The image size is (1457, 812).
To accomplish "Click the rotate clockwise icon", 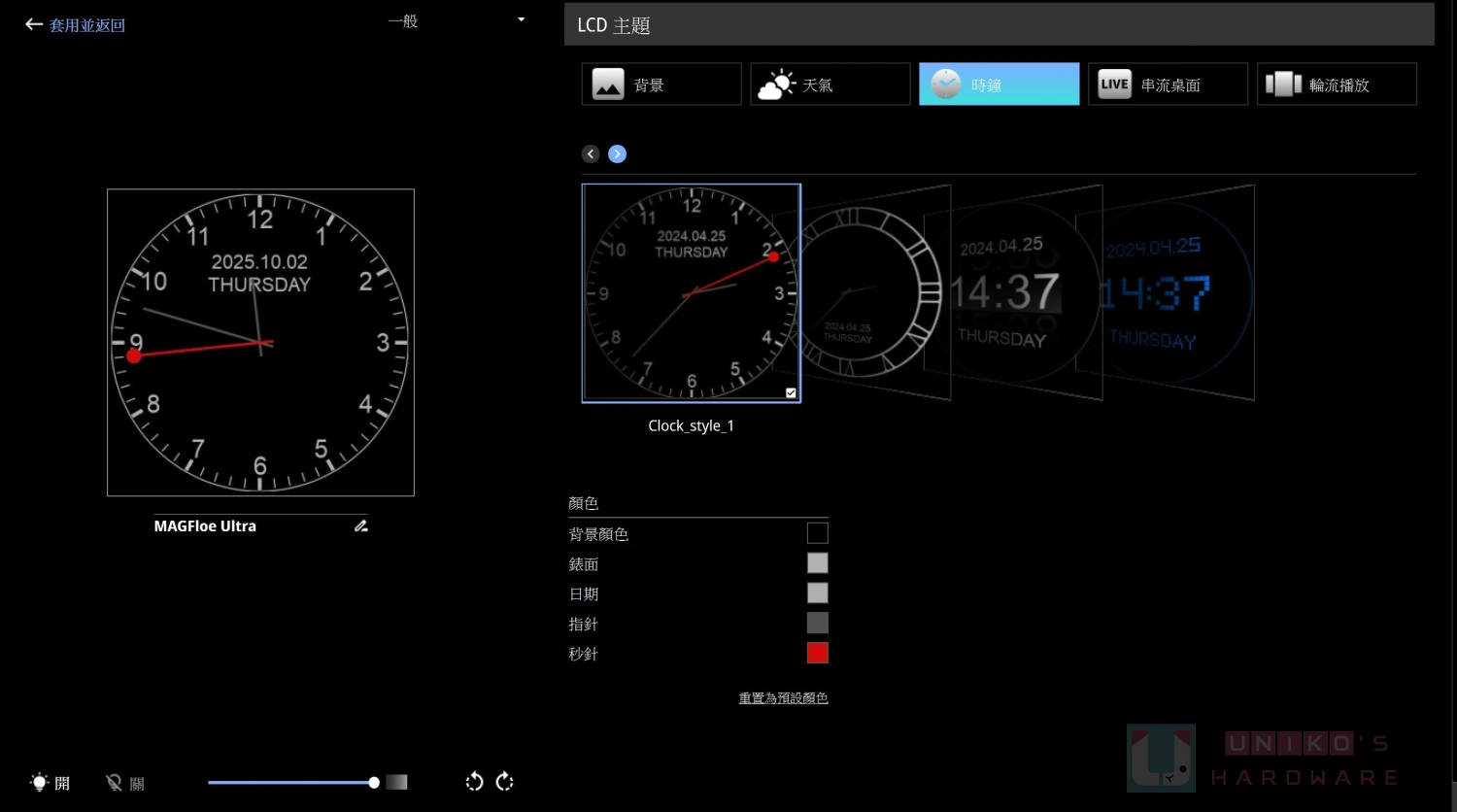I will 505,782.
